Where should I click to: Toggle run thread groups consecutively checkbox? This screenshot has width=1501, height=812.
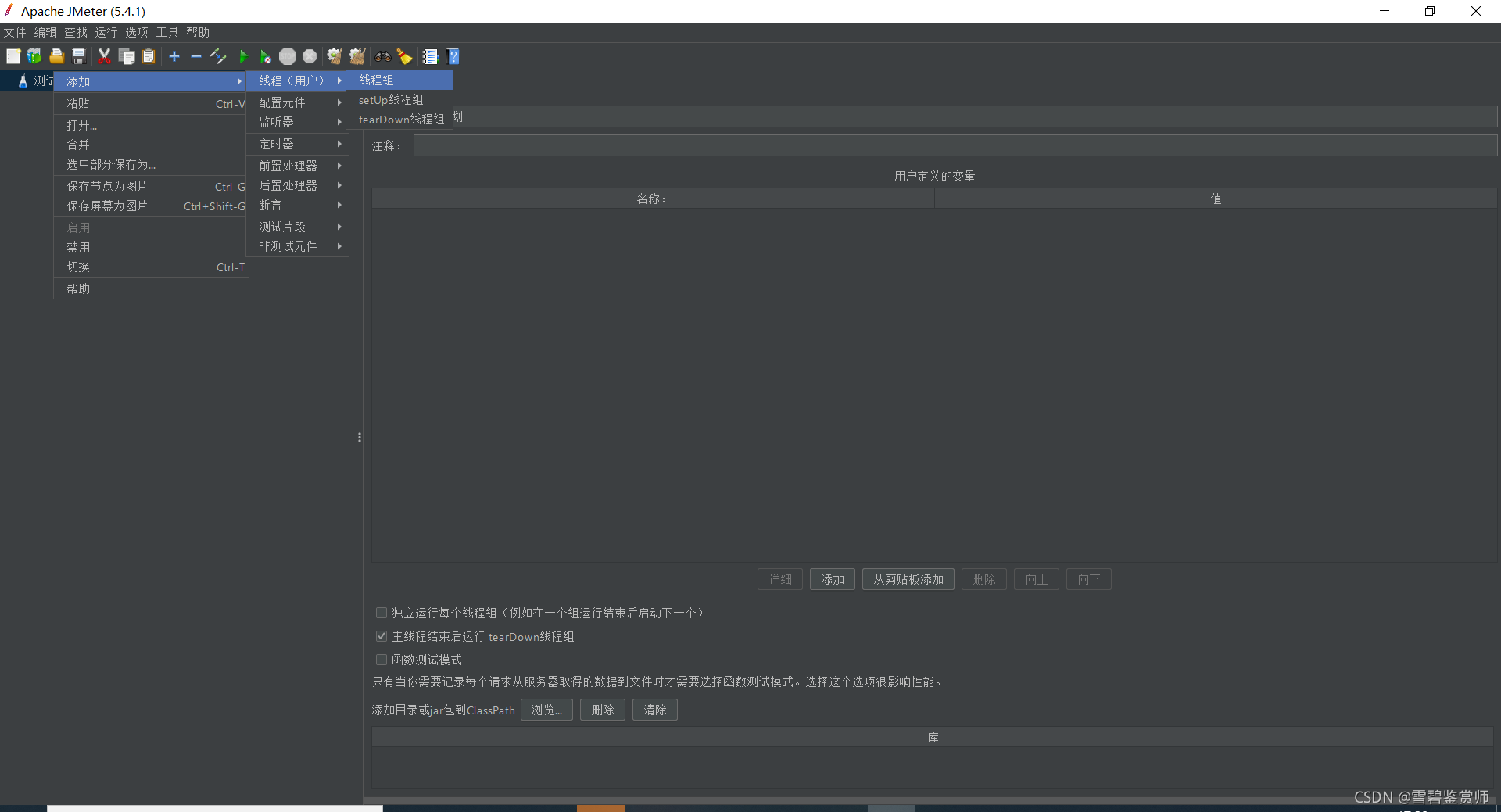[382, 613]
